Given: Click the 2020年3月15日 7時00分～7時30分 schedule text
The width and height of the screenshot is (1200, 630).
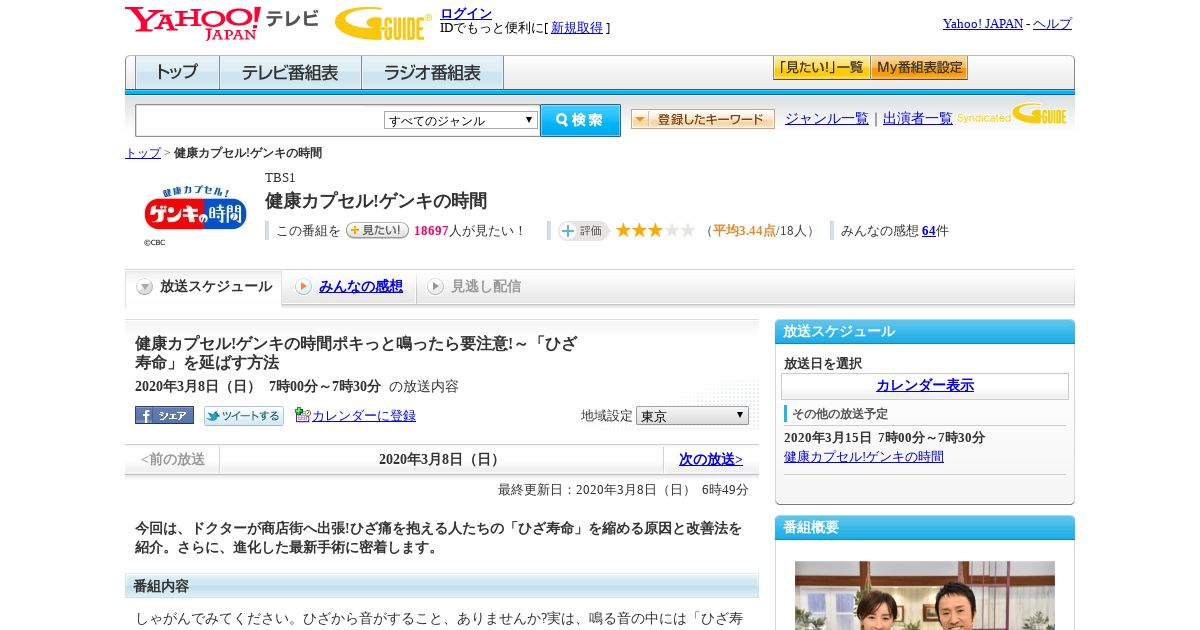Looking at the screenshot, I should [x=884, y=438].
